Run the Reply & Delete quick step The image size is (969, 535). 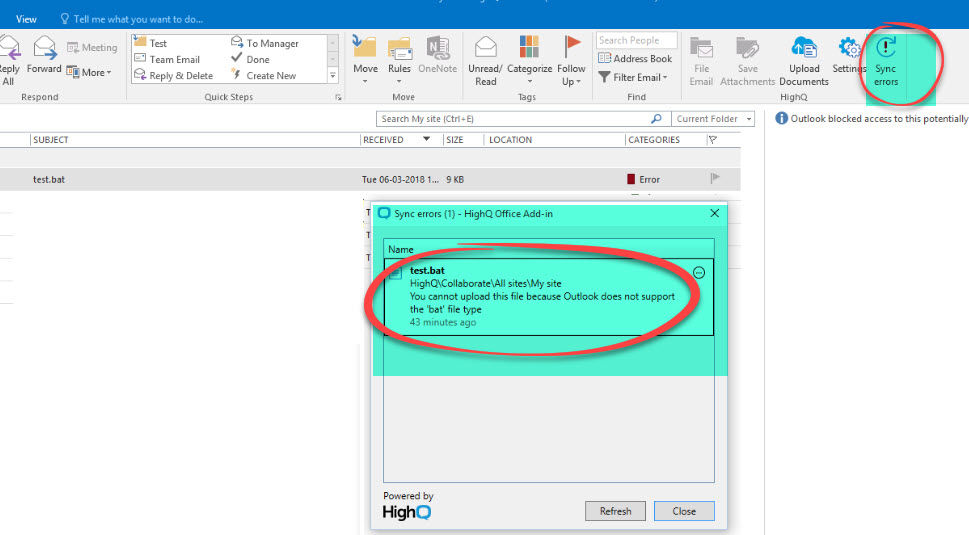pyautogui.click(x=174, y=75)
